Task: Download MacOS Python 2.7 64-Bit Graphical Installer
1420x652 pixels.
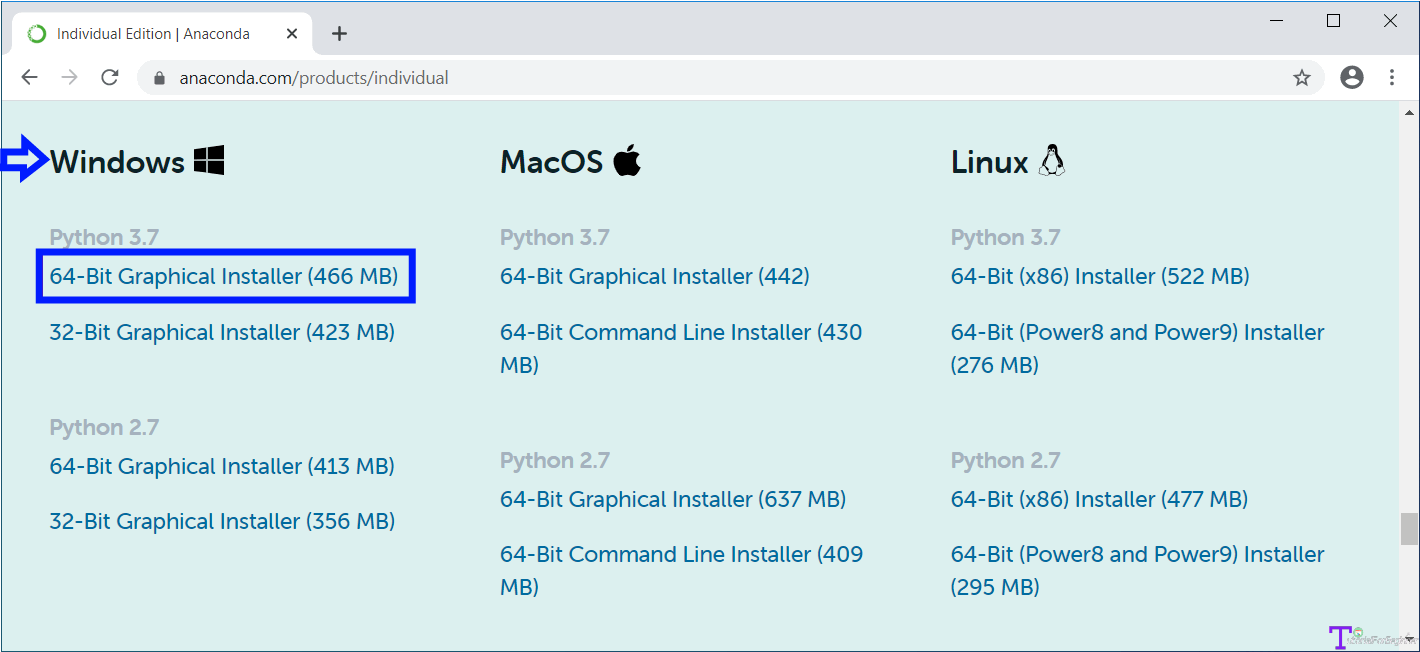Action: pos(673,499)
